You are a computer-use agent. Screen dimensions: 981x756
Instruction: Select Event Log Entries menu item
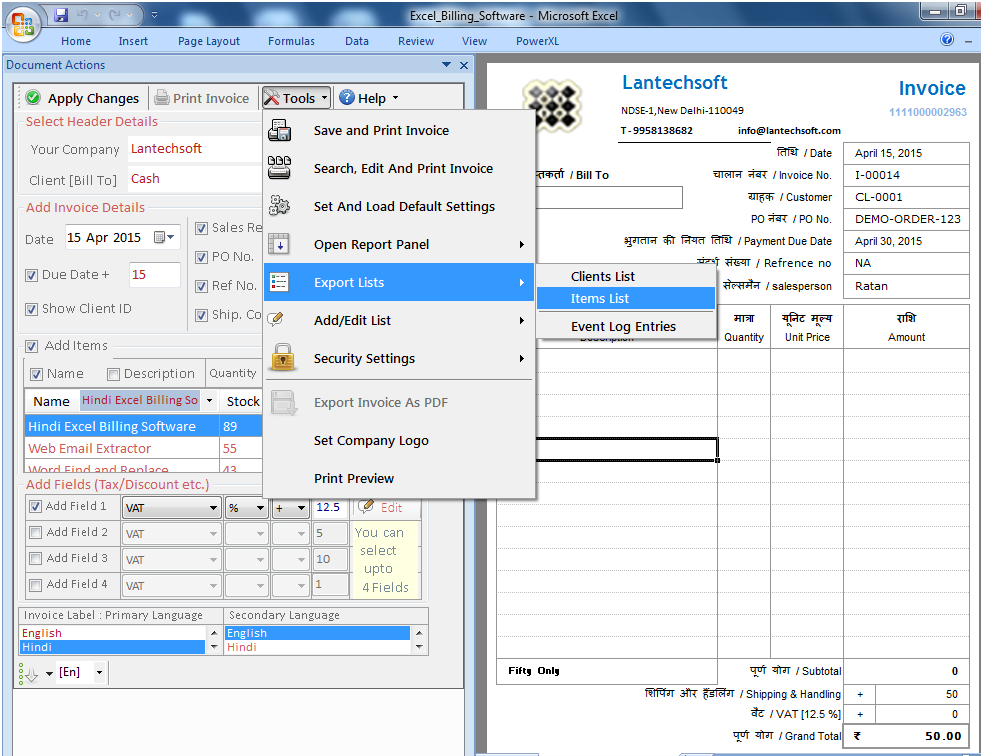tap(626, 326)
